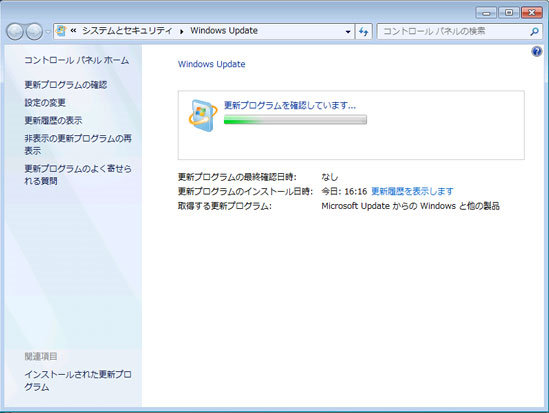The image size is (549, 413).
Task: Open the address bar history dropdown
Action: (x=348, y=32)
